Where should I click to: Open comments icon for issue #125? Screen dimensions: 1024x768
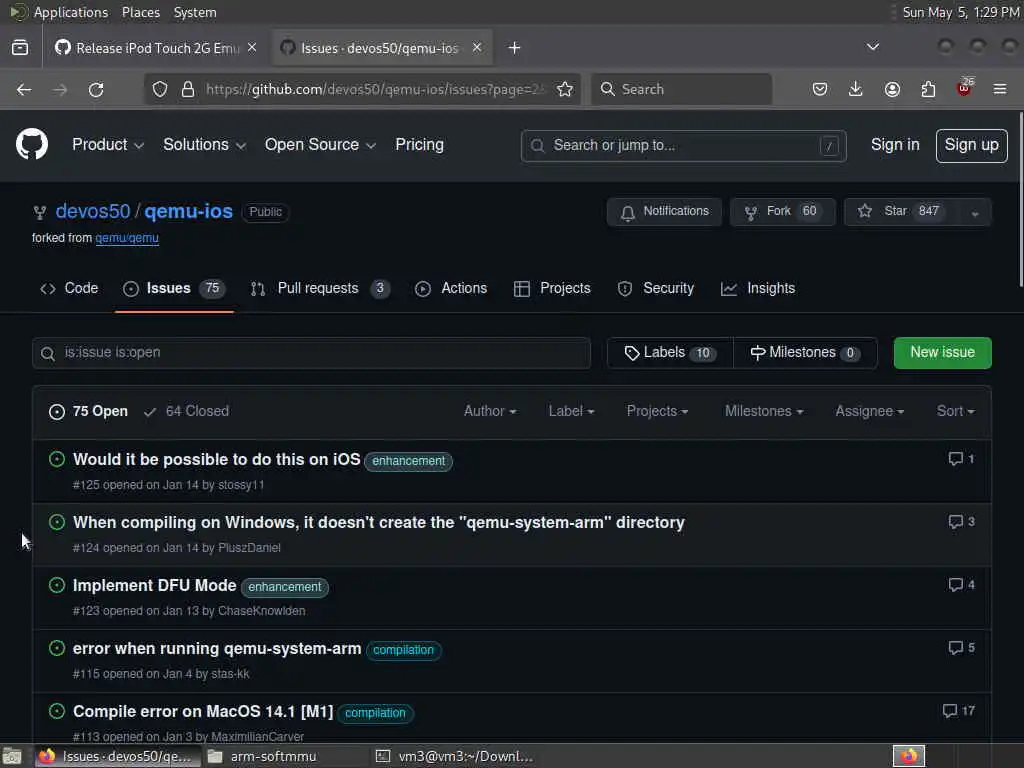pyautogui.click(x=961, y=459)
